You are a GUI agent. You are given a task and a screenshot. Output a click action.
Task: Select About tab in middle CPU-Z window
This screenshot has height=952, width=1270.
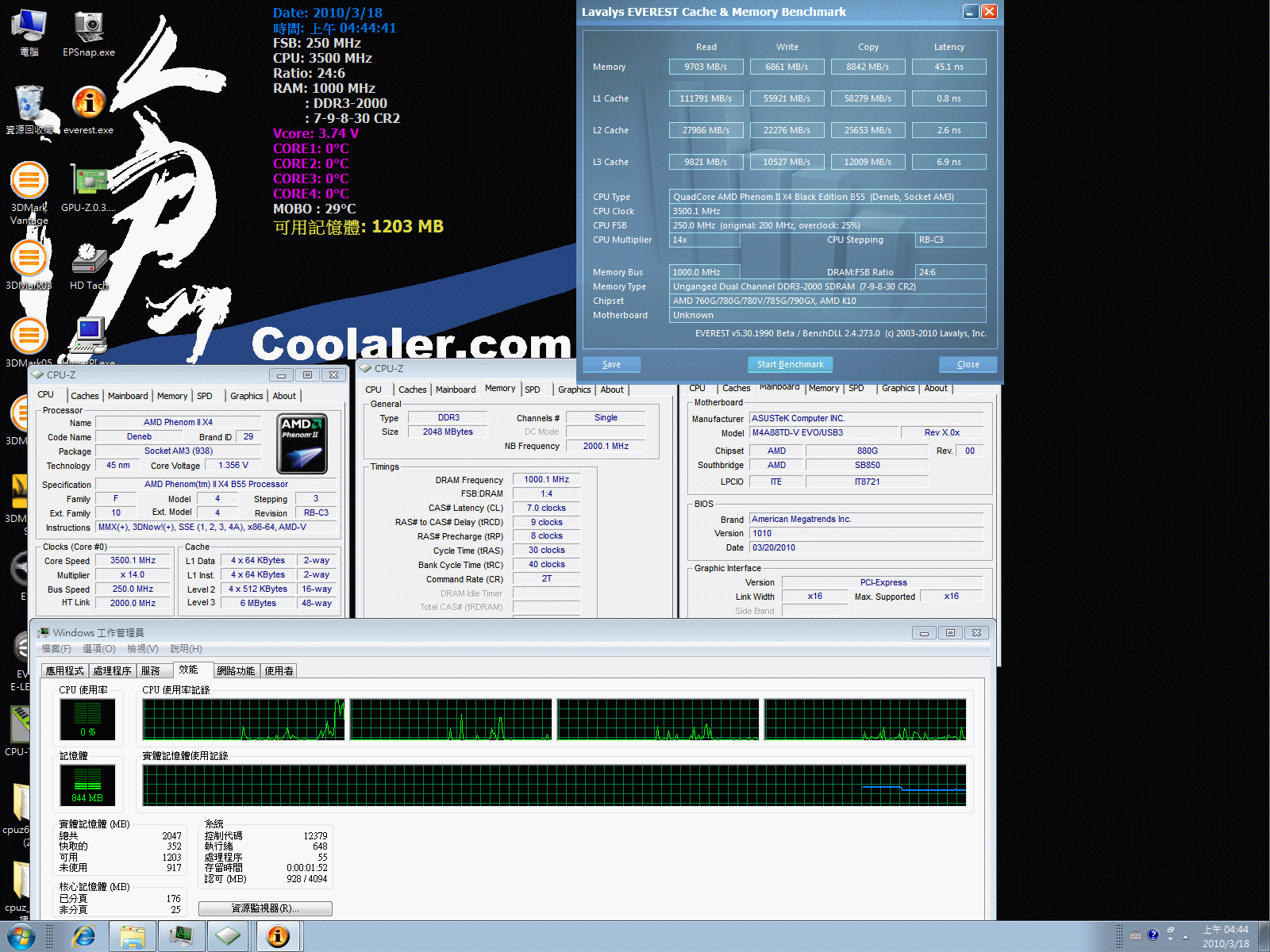click(612, 390)
